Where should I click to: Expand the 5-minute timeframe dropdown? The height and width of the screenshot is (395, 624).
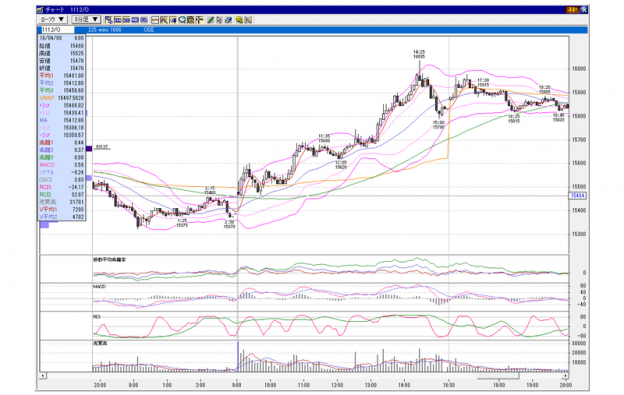86,19
